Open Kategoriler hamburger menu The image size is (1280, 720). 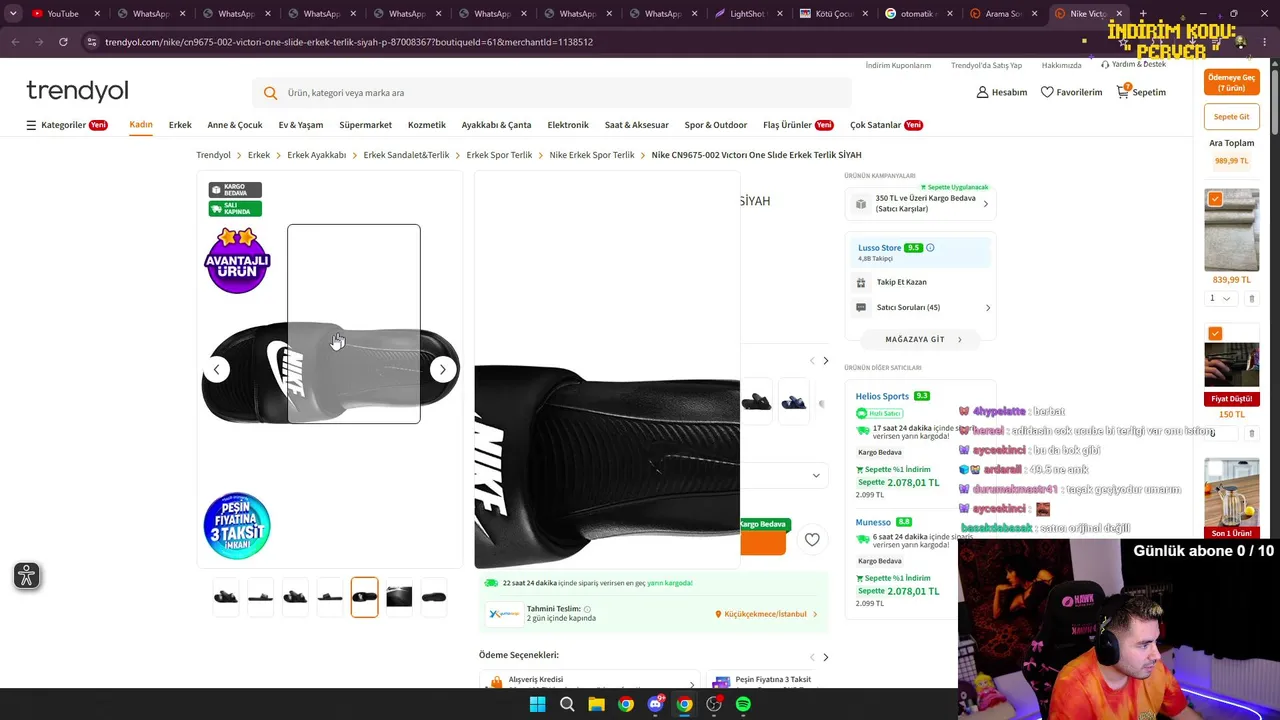pyautogui.click(x=66, y=125)
